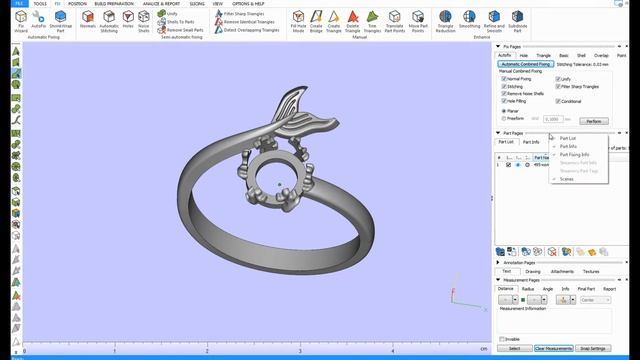Open the FILE menu
The height and width of the screenshot is (360, 640).
pos(20,3)
